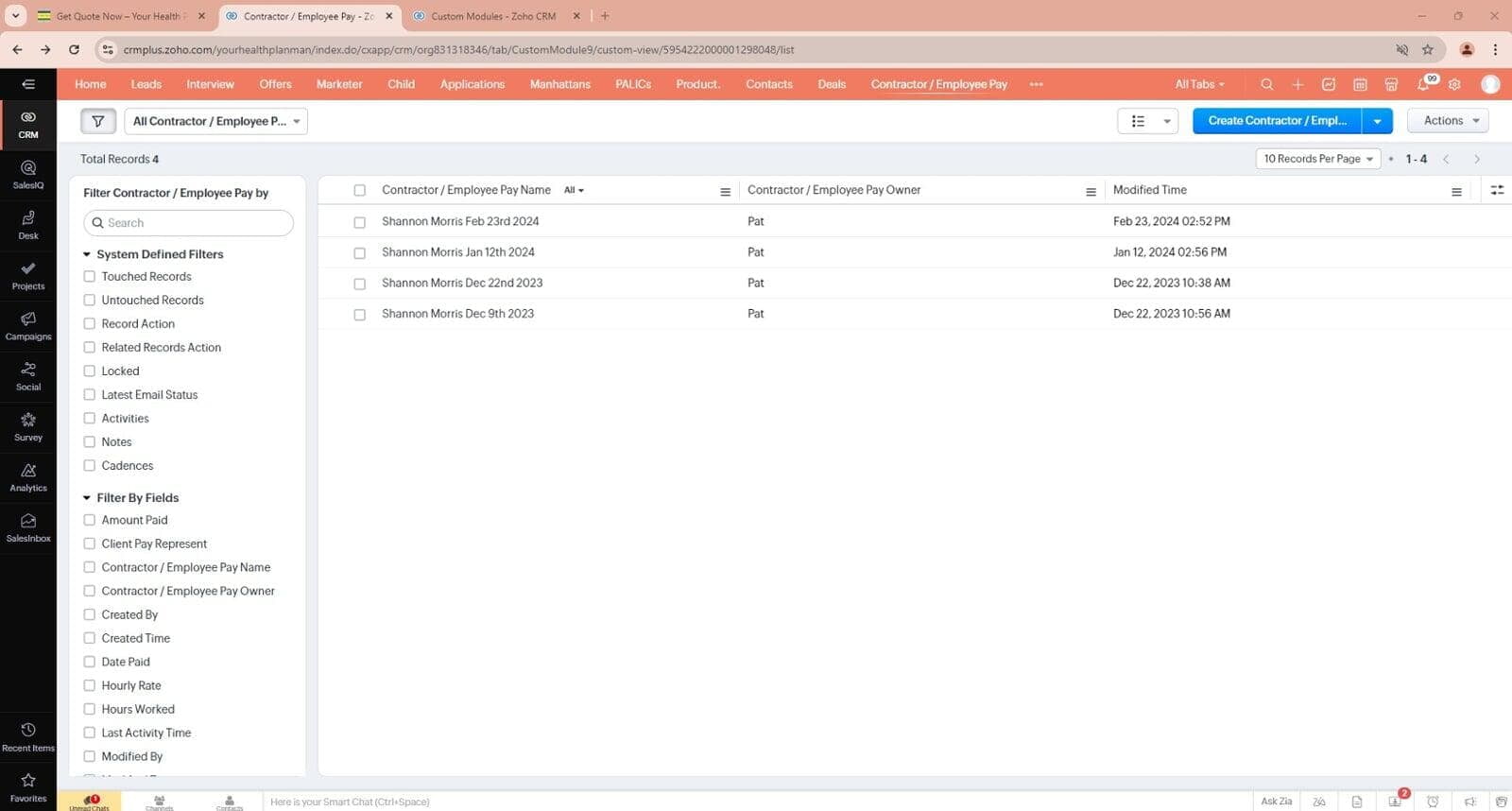Check the Locked filter
1512x811 pixels.
tap(90, 371)
